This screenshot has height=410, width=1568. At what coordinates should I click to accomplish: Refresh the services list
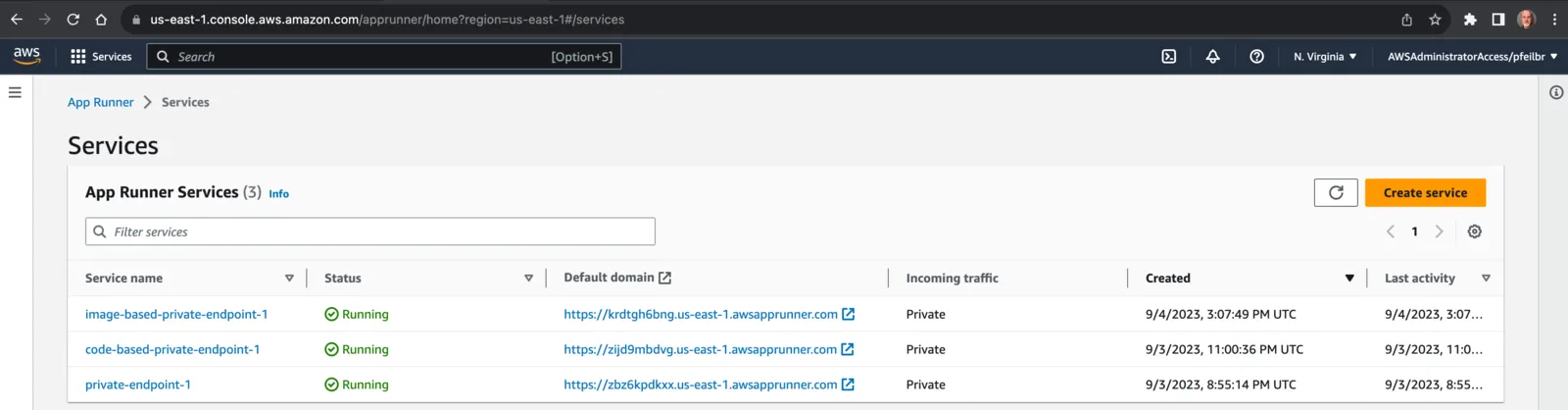pyautogui.click(x=1336, y=192)
